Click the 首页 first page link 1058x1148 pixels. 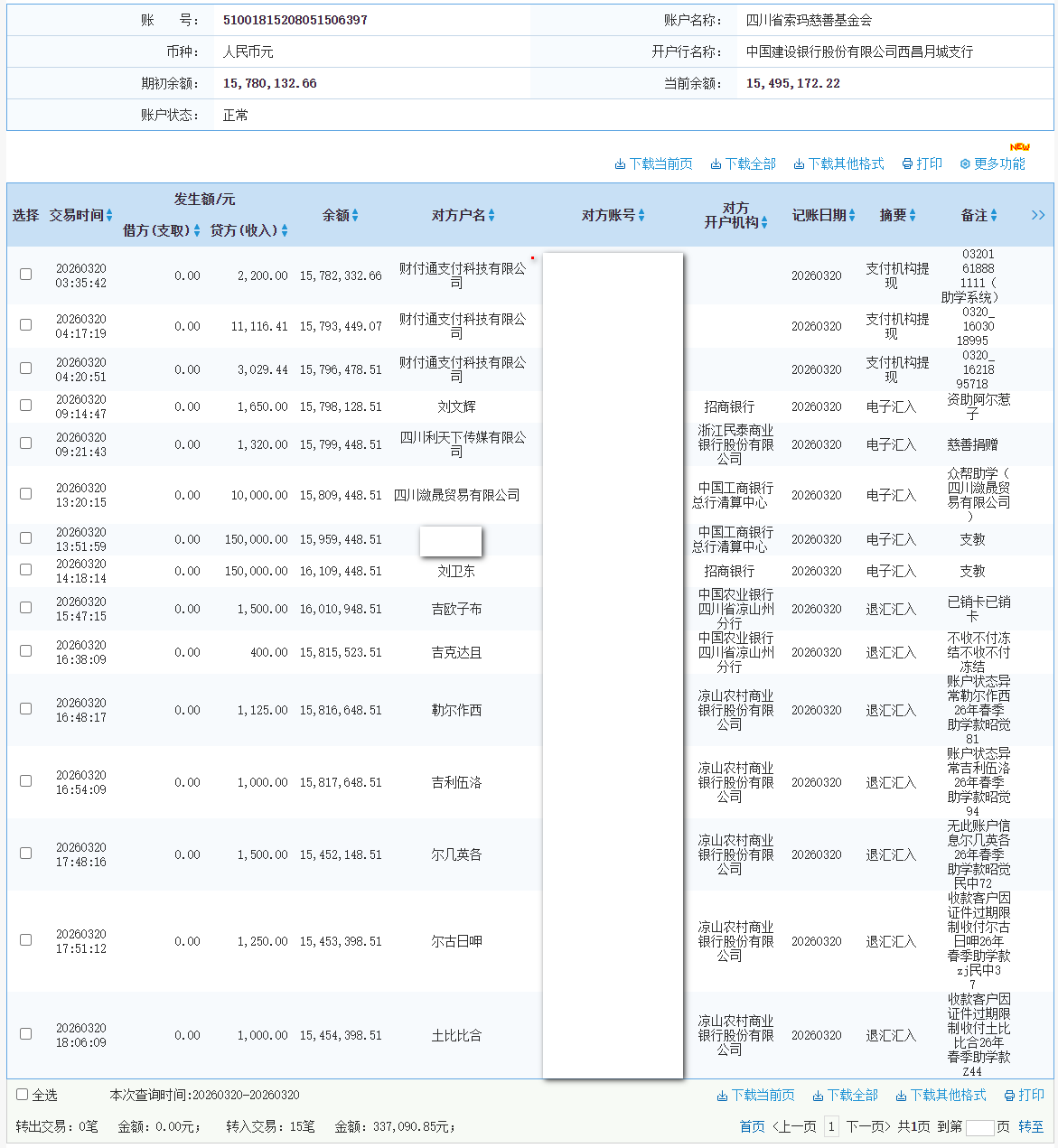750,1126
